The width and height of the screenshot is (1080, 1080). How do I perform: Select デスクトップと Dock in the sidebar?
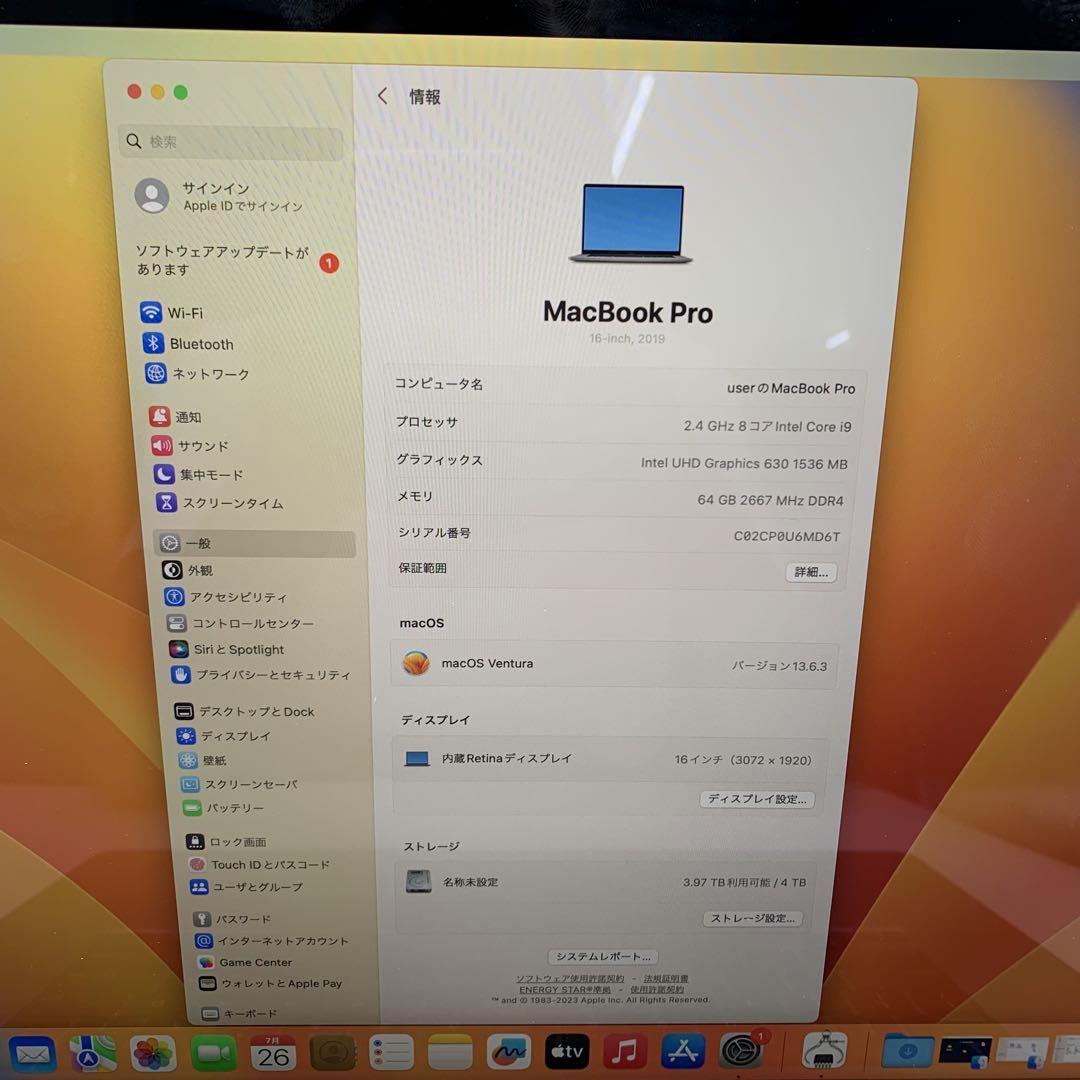coord(245,711)
